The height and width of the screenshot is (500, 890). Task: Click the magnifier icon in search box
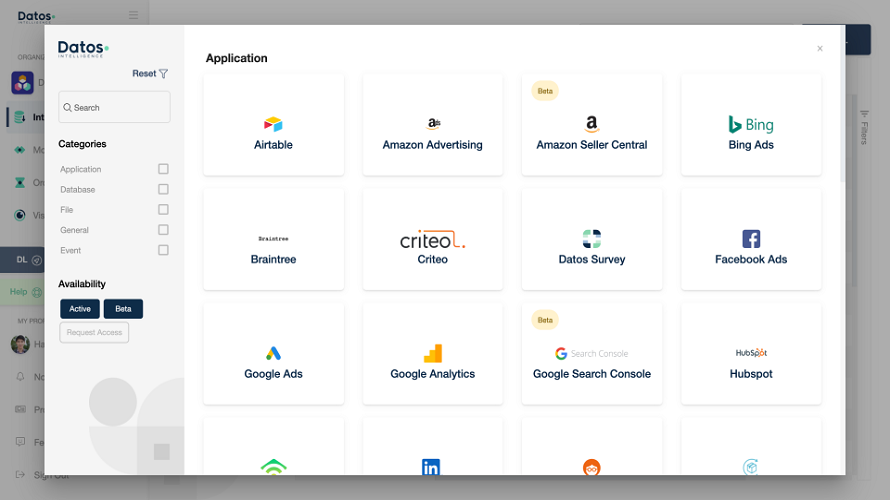[x=68, y=107]
